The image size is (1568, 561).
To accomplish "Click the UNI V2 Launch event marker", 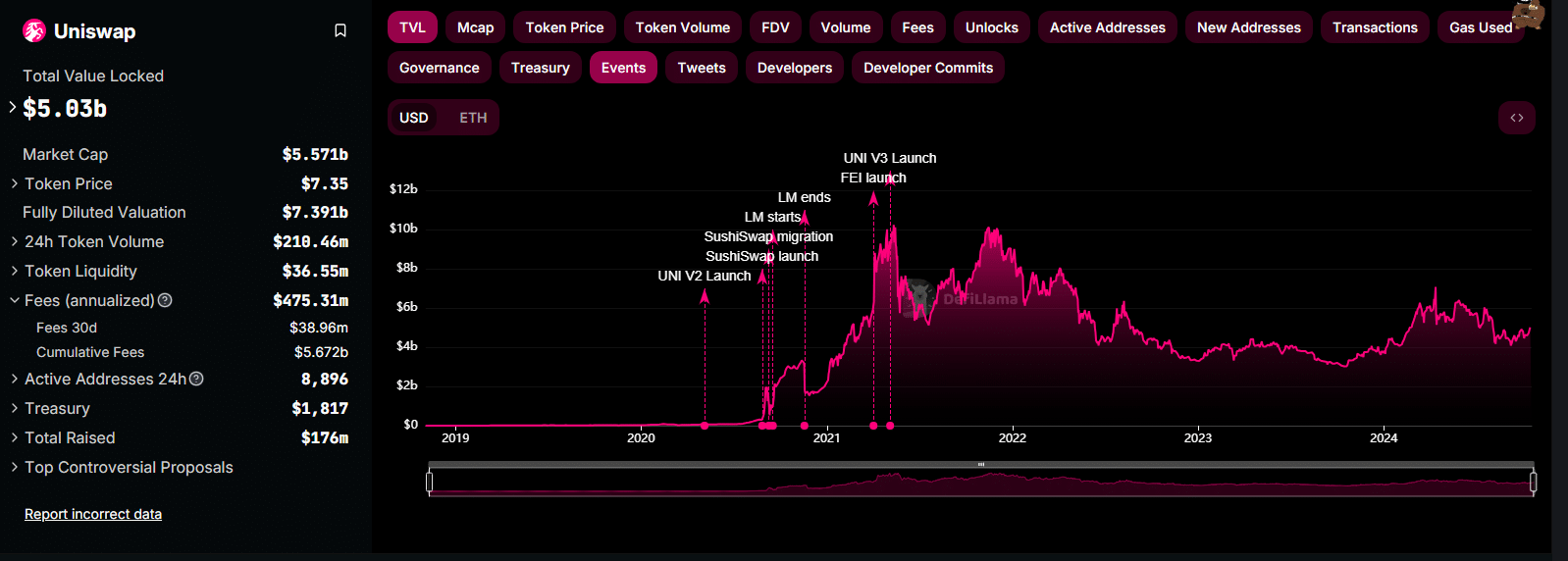I will tap(705, 426).
